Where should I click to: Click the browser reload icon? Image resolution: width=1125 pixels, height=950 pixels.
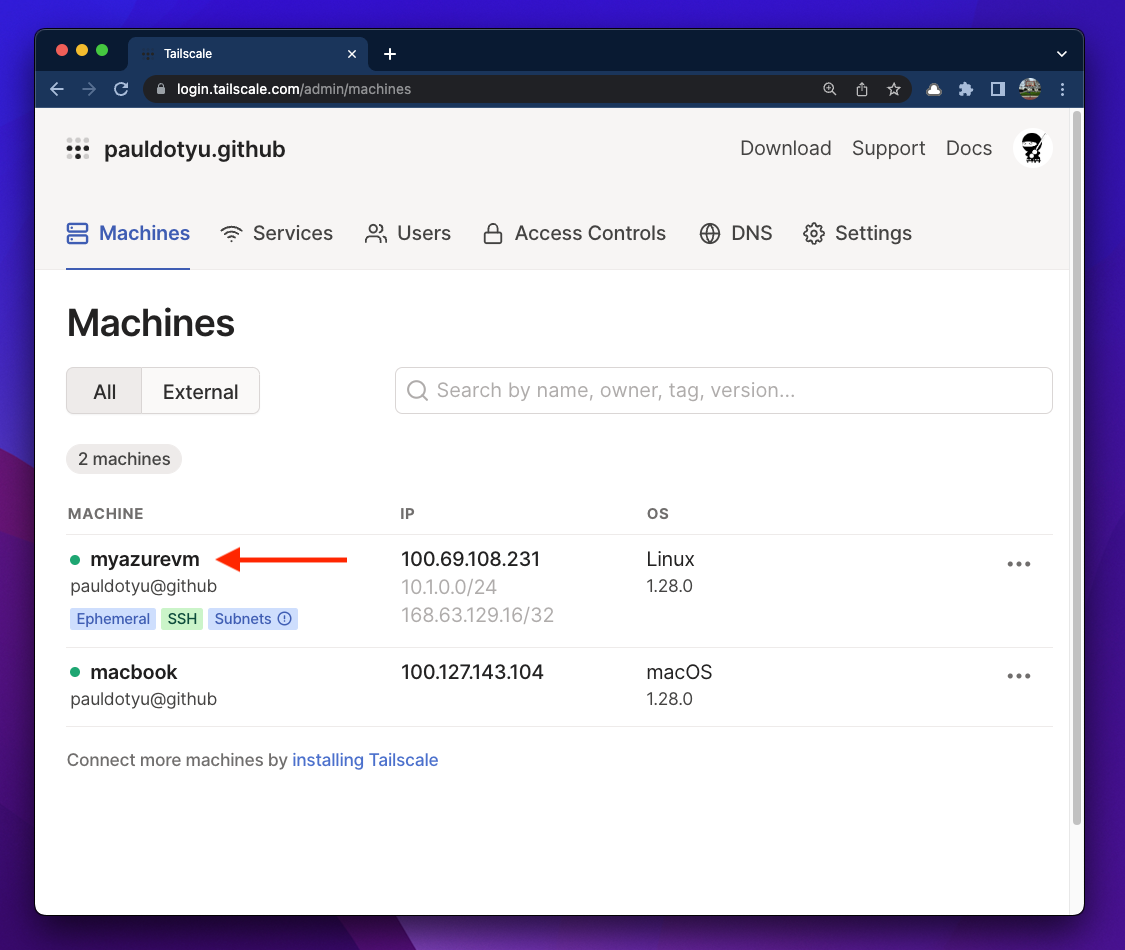(121, 89)
